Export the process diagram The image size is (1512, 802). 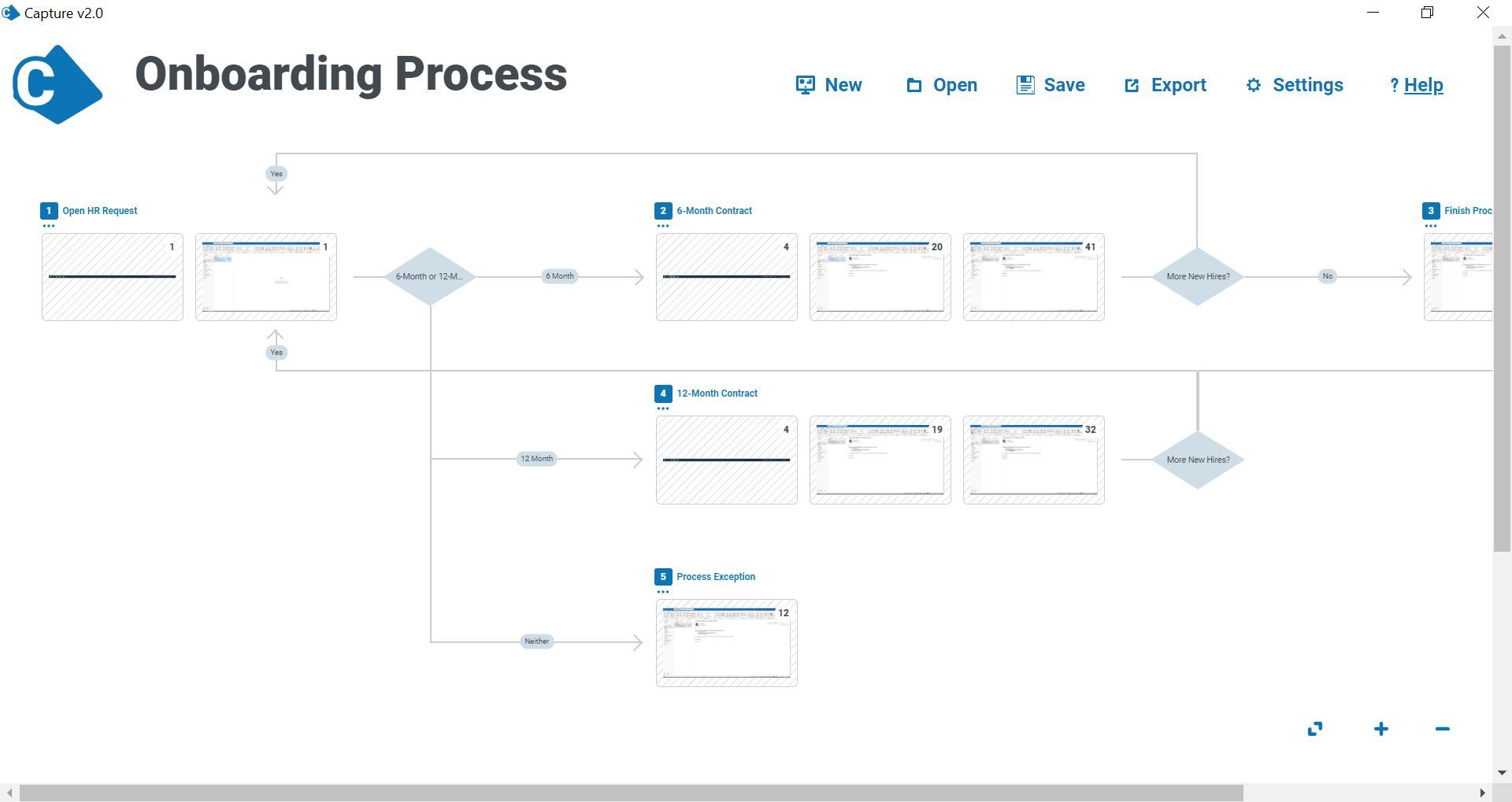coord(1165,85)
